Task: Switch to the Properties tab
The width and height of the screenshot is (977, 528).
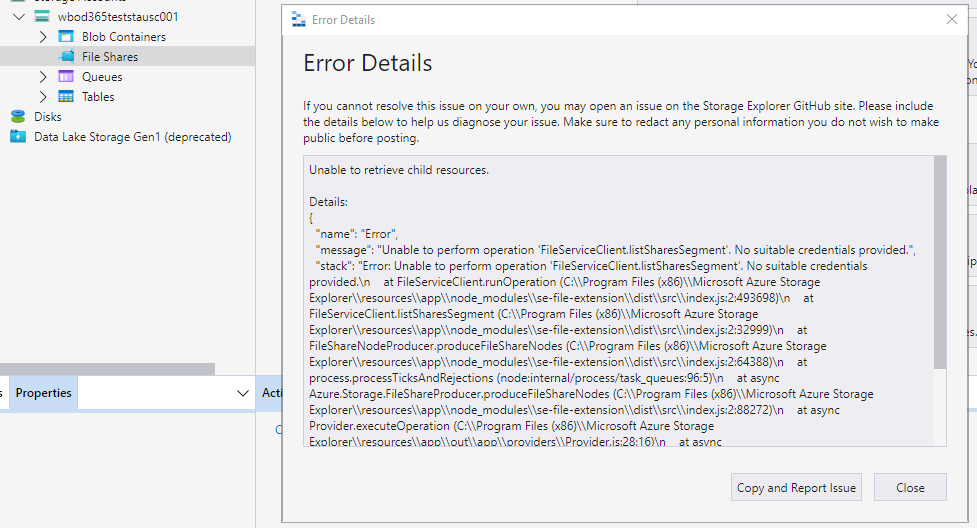Action: [x=44, y=393]
